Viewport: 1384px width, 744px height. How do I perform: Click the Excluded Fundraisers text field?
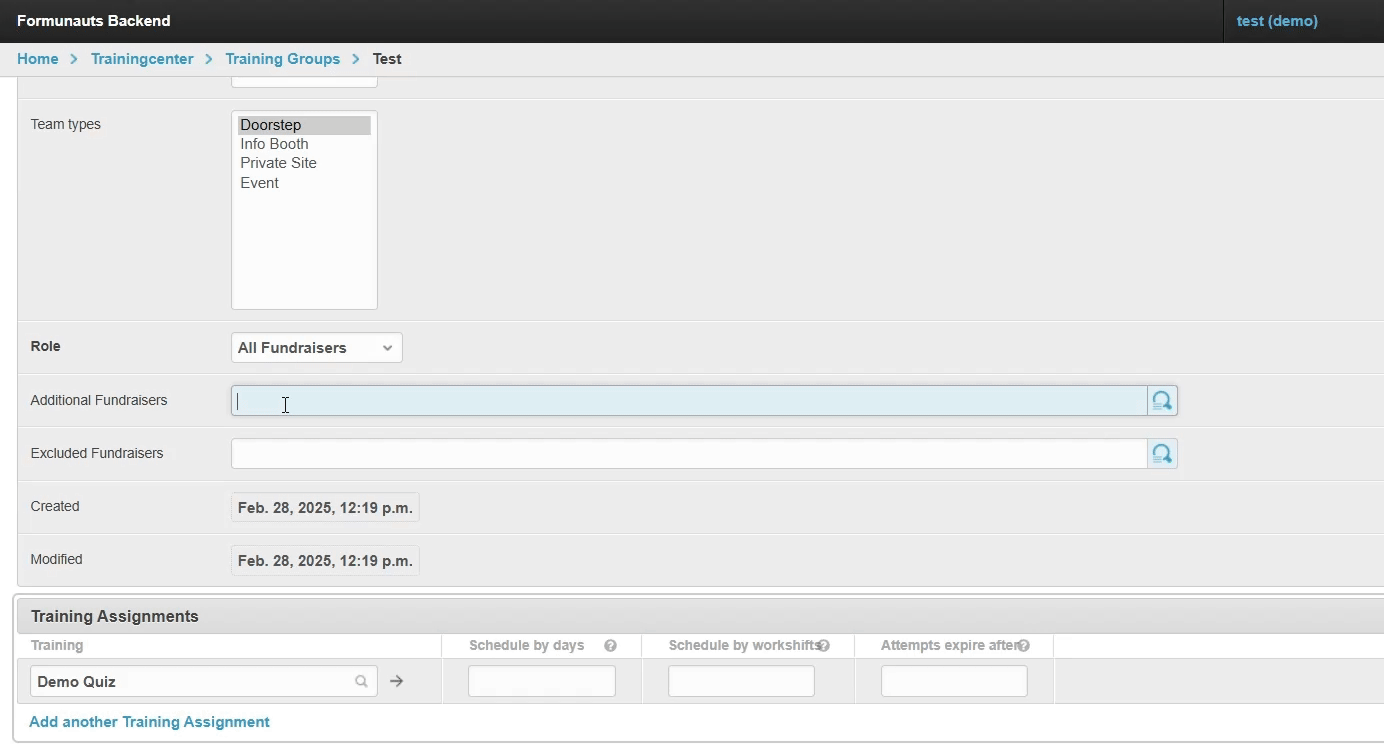688,454
